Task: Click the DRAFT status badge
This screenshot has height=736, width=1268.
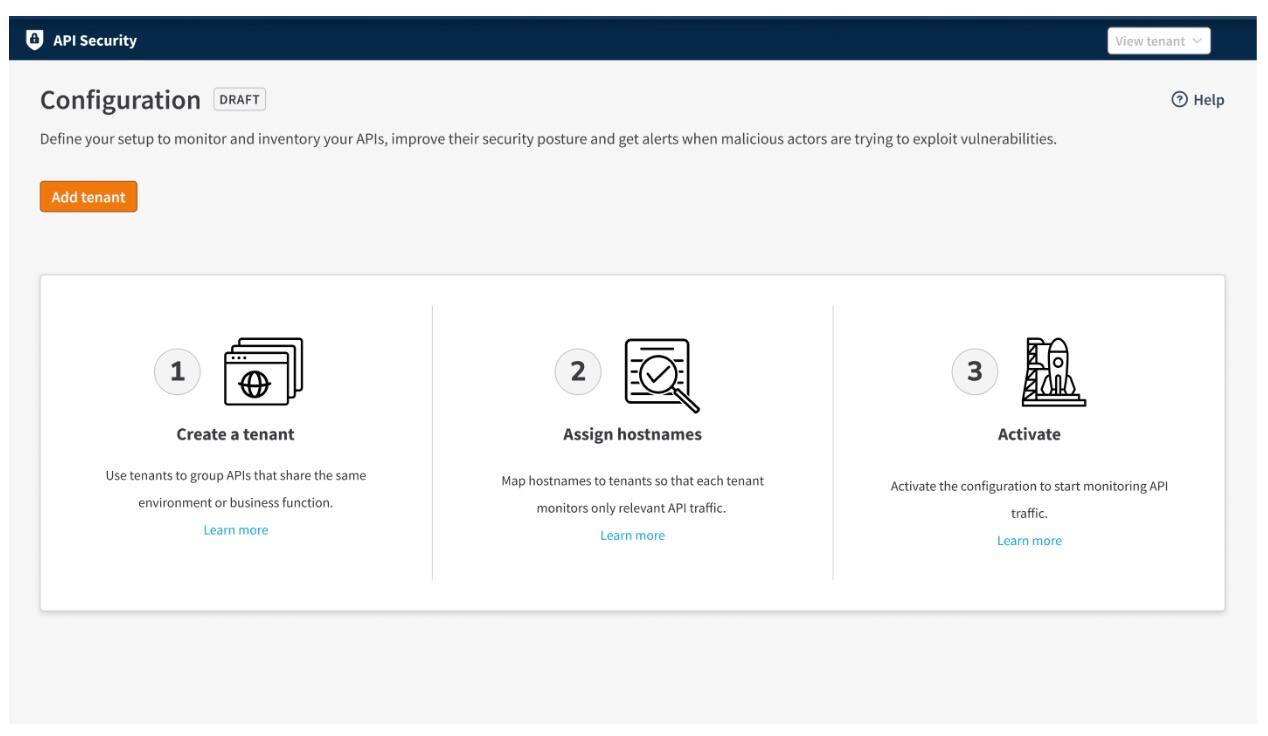Action: 240,100
